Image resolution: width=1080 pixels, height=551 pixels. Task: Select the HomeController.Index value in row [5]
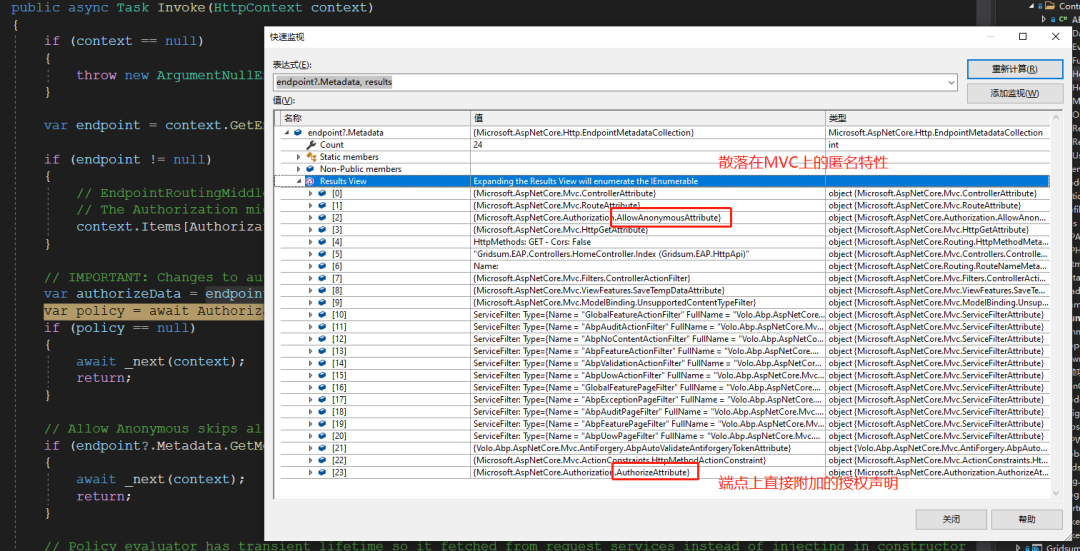[x=648, y=254]
